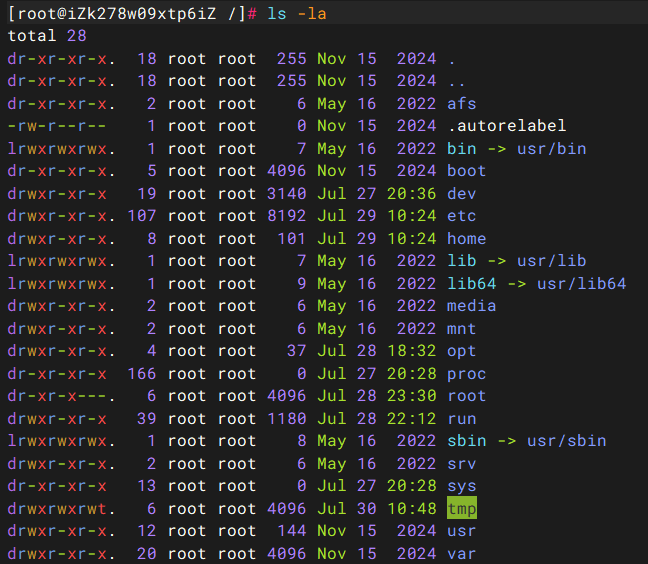
Task: Click the size '101' in the home row
Action: pos(291,238)
